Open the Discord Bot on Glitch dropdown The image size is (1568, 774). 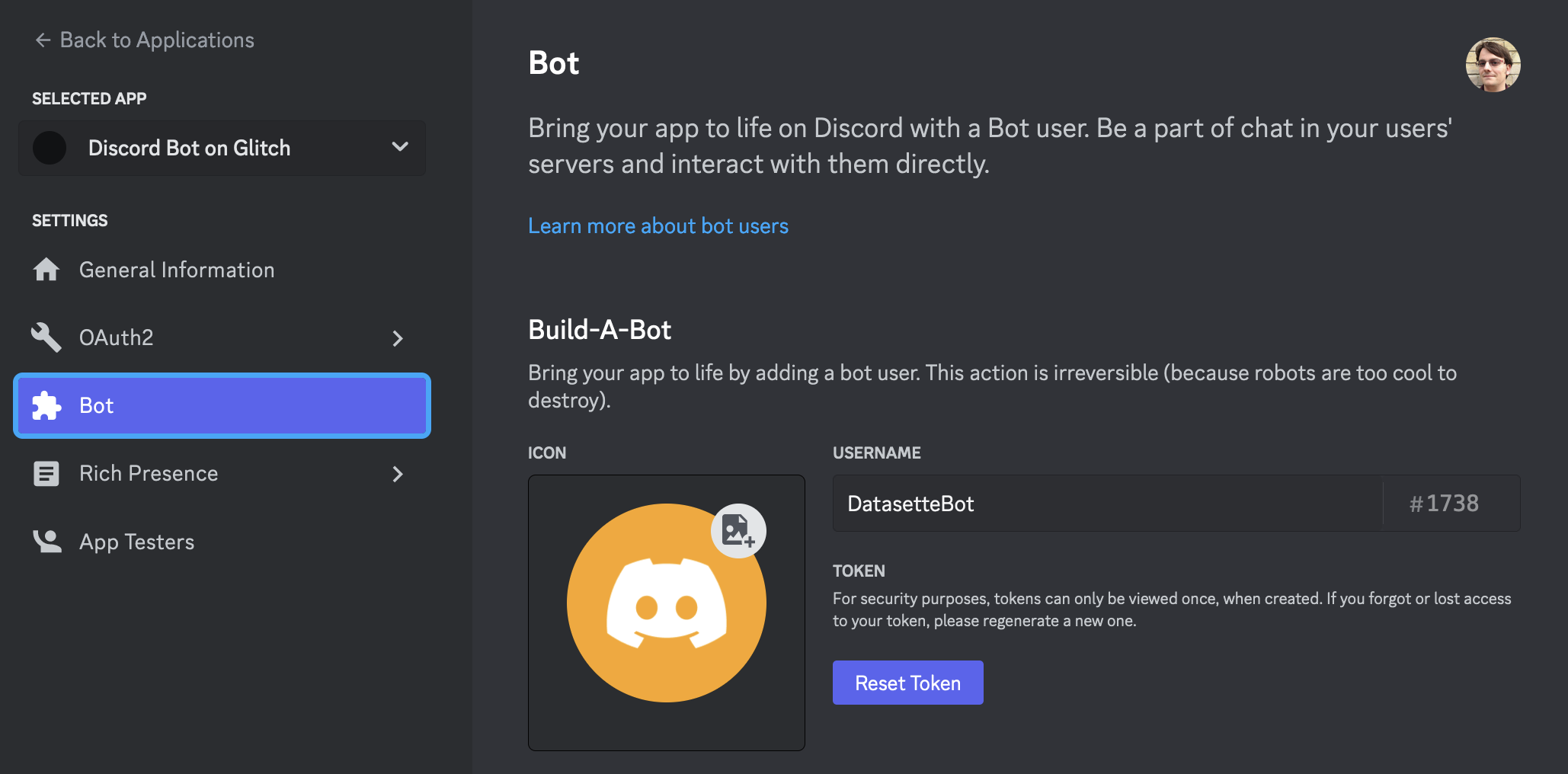pyautogui.click(x=399, y=147)
